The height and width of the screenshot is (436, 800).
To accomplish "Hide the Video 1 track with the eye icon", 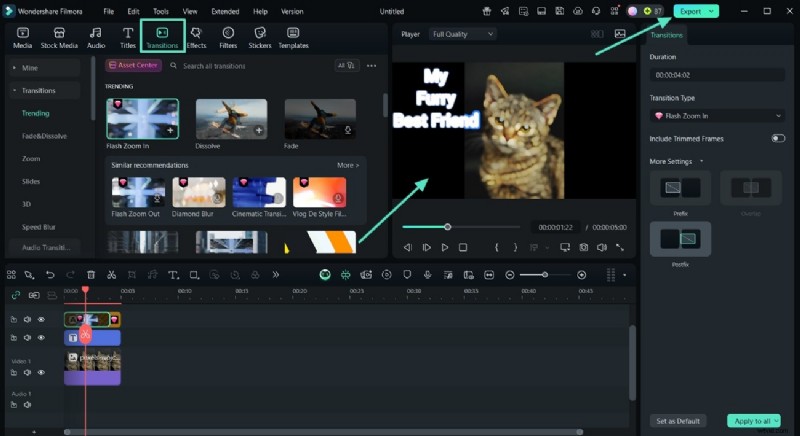I will point(41,372).
